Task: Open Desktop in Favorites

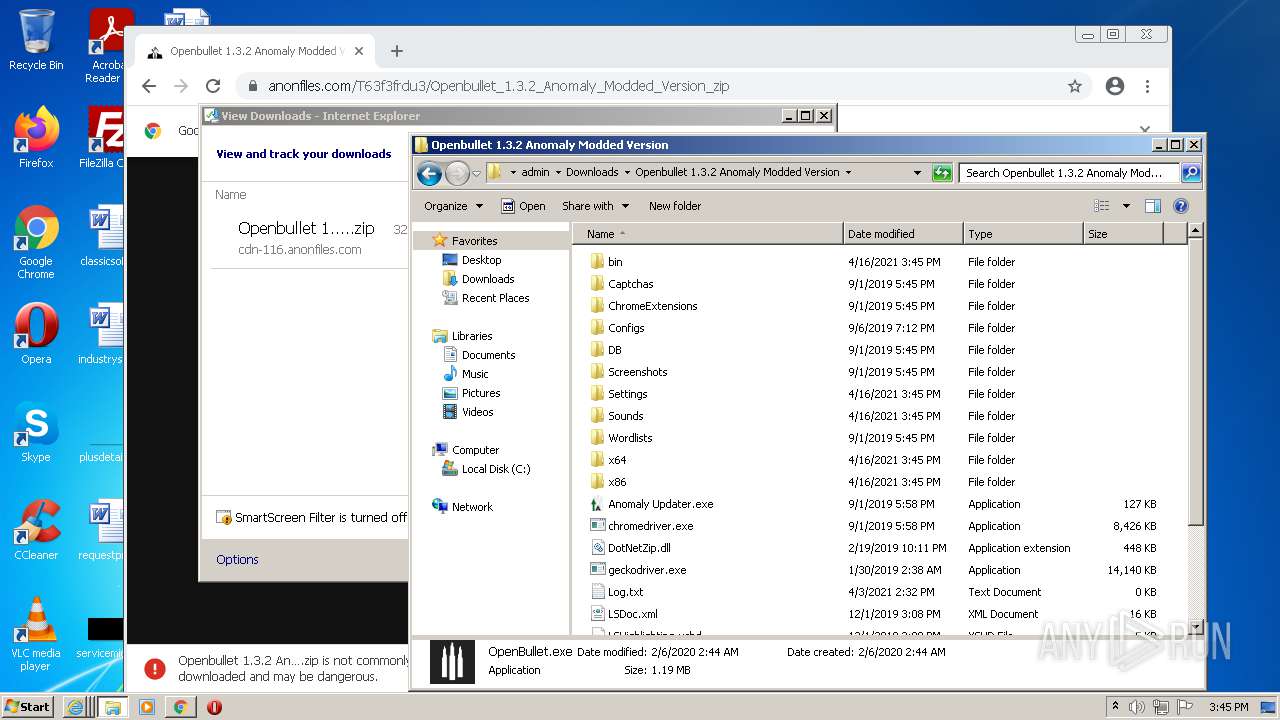Action: pyautogui.click(x=481, y=260)
